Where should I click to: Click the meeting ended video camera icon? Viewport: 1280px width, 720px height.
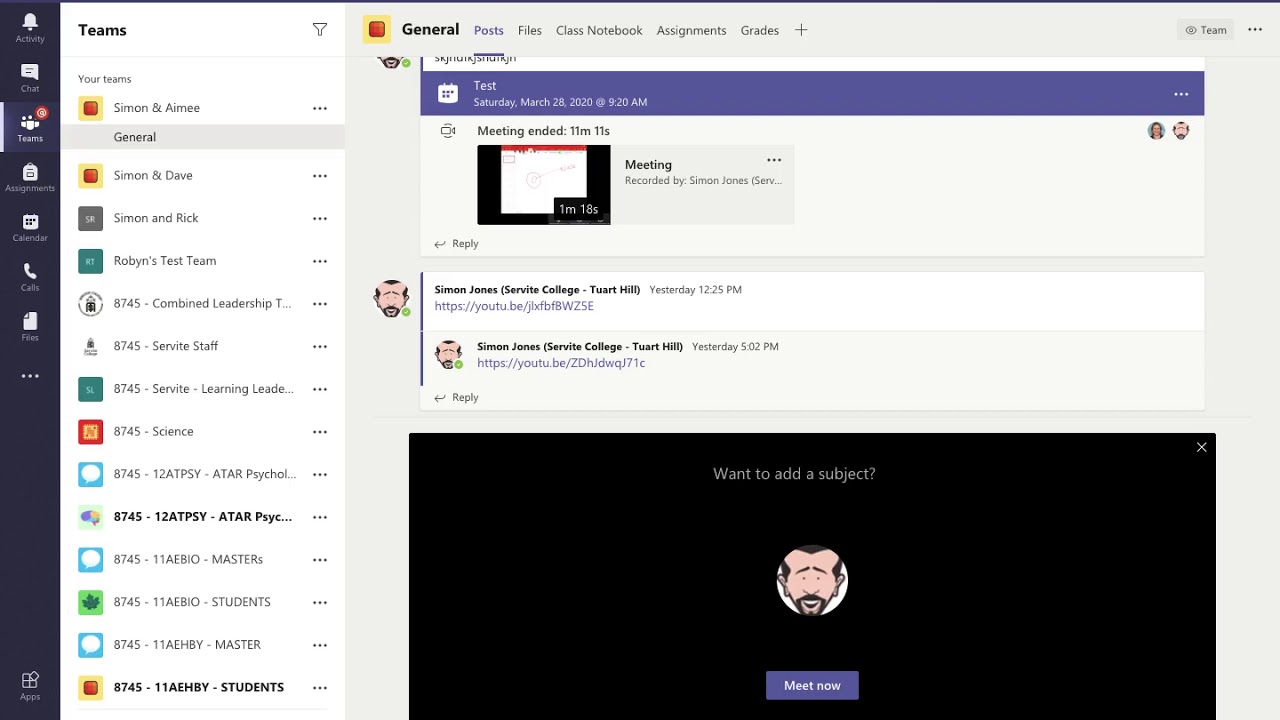point(448,131)
